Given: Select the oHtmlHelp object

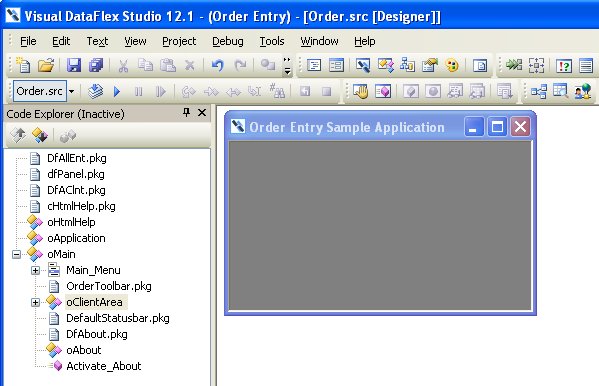Looking at the screenshot, I should click(71, 222).
